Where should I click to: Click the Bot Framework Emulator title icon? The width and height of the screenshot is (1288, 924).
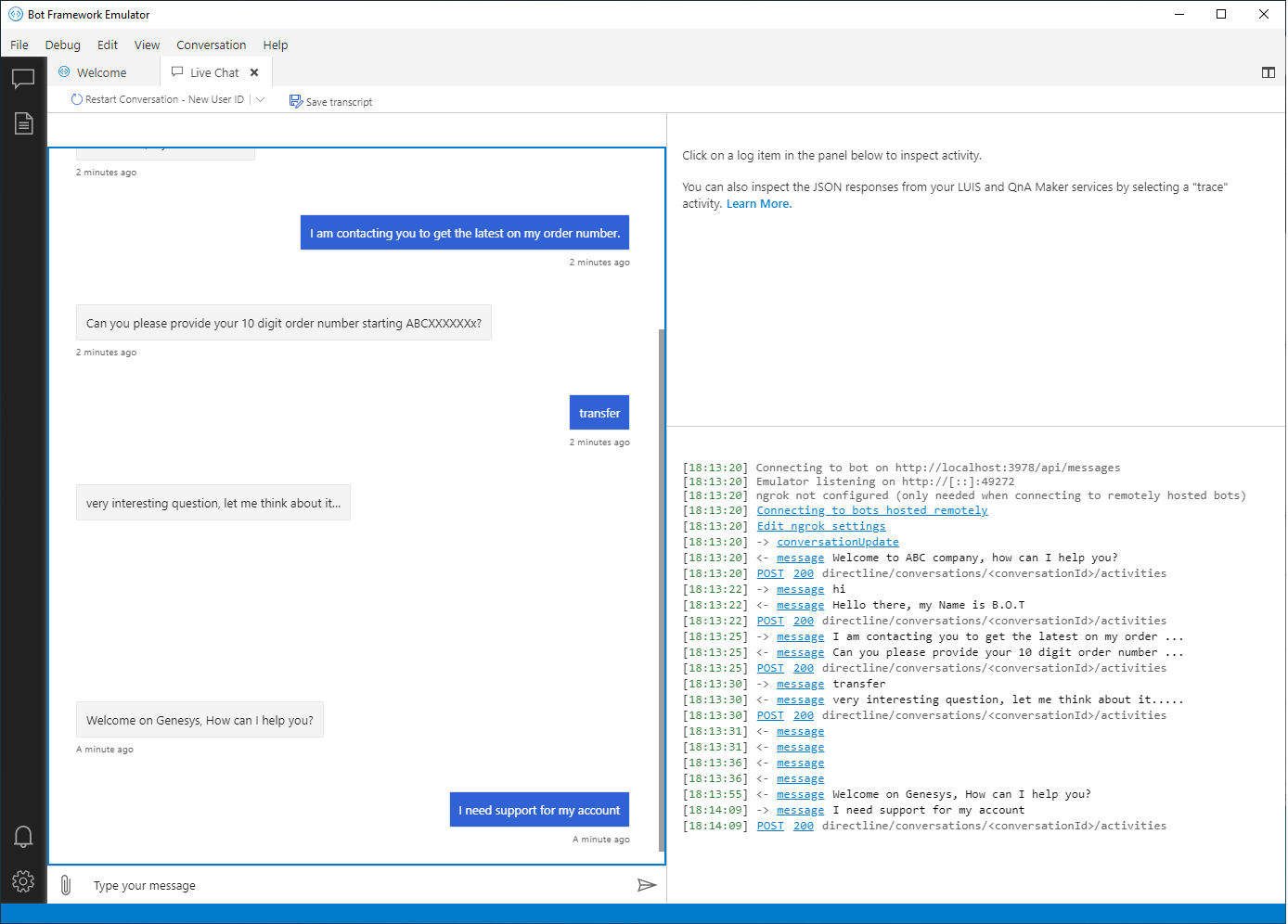point(16,14)
